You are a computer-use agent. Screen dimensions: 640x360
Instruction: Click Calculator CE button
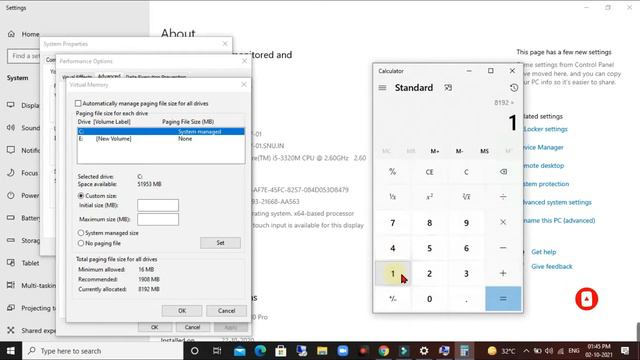point(429,172)
